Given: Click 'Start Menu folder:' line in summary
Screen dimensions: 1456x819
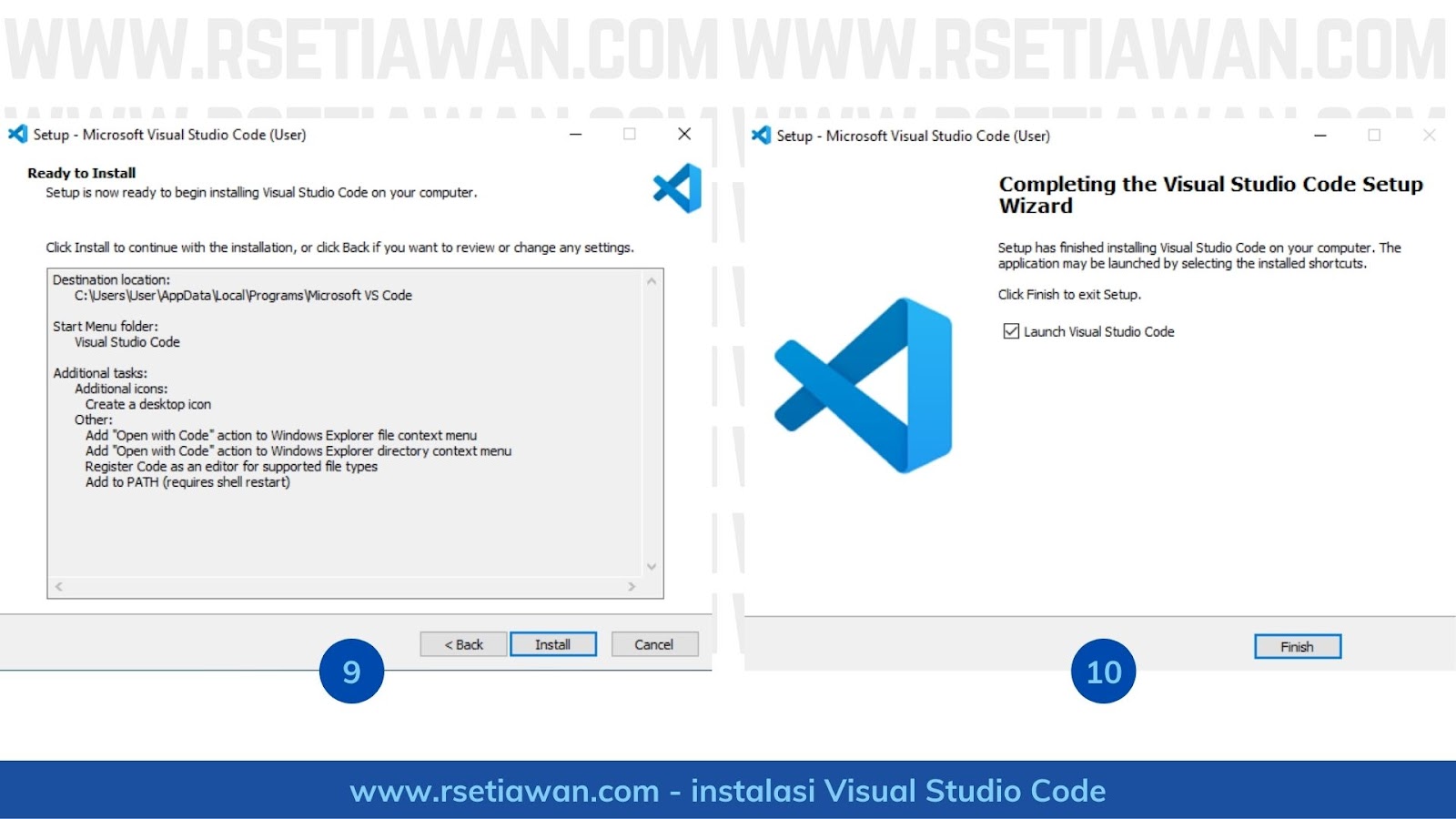Looking at the screenshot, I should [x=106, y=327].
